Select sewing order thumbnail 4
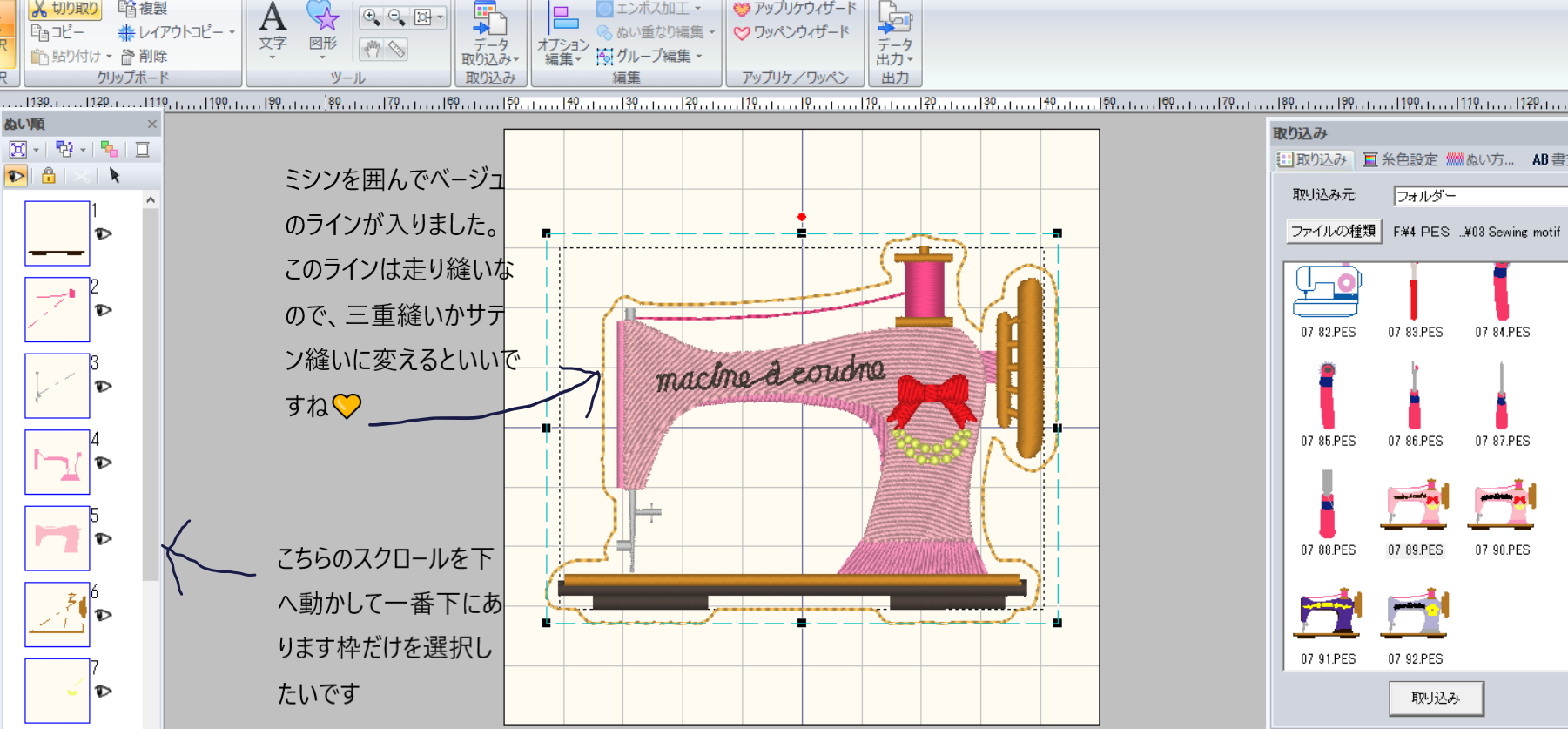The width and height of the screenshot is (1568, 729). click(57, 462)
